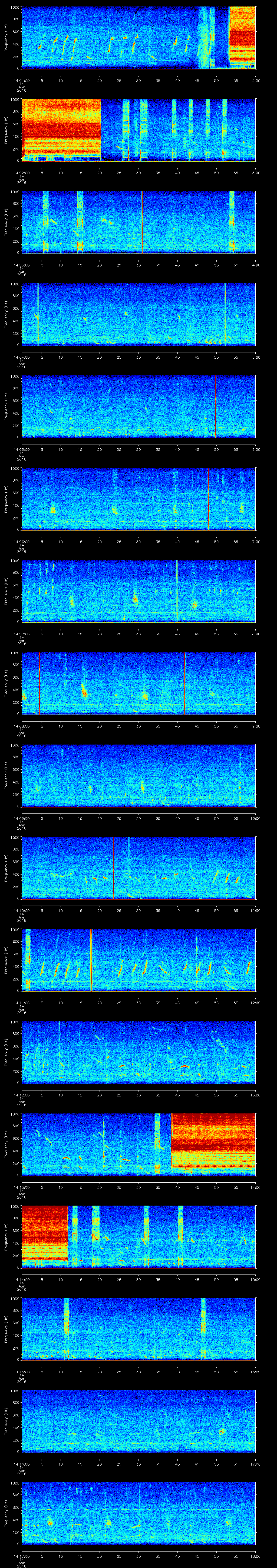Image resolution: width=277 pixels, height=1568 pixels.
Task: Click the 11:00 end-of-axis label
Action: [x=255, y=910]
